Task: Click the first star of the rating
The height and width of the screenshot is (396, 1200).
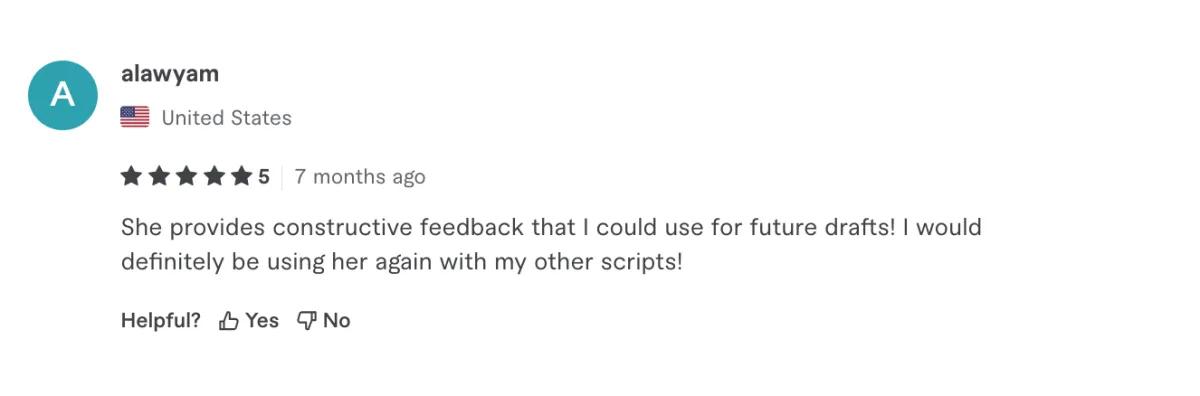Action: point(131,177)
